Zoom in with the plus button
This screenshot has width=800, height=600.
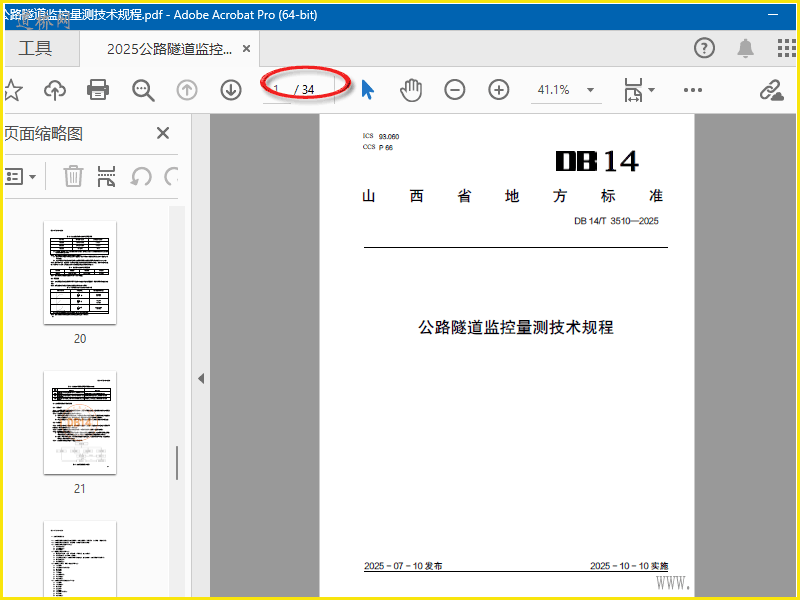pos(498,90)
